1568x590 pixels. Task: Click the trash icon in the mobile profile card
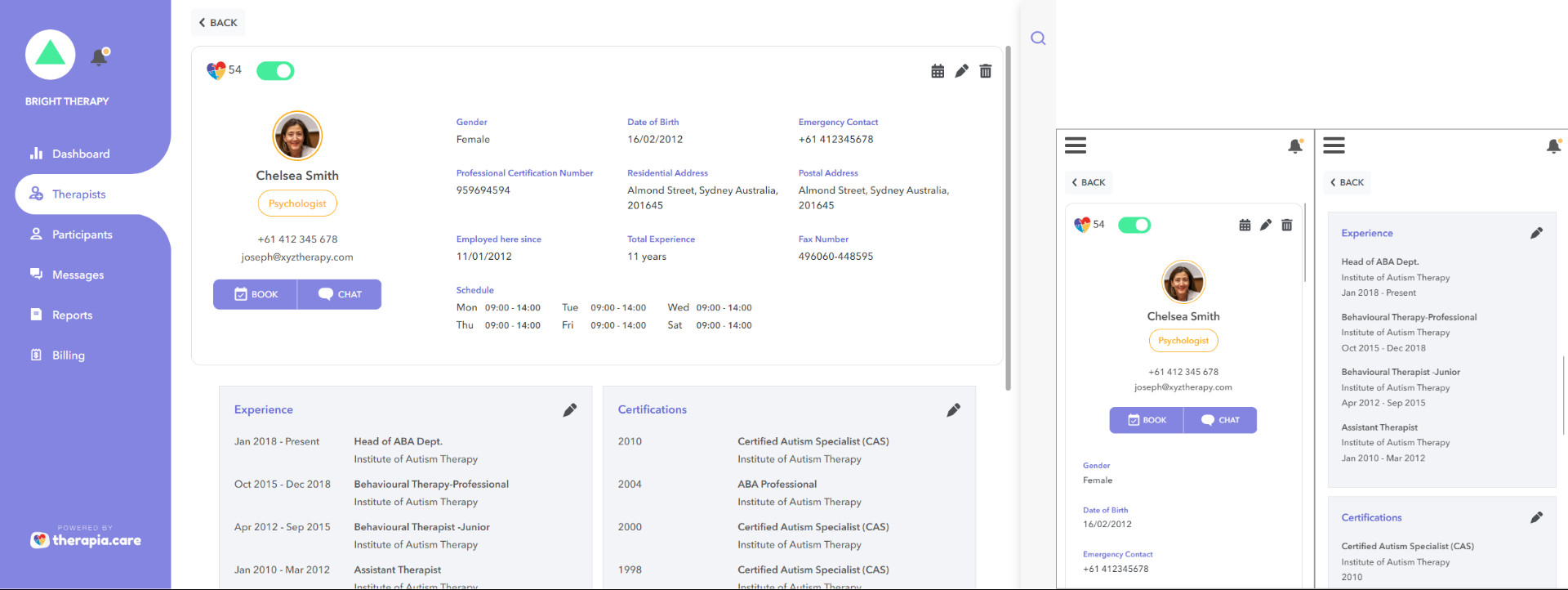click(1287, 225)
